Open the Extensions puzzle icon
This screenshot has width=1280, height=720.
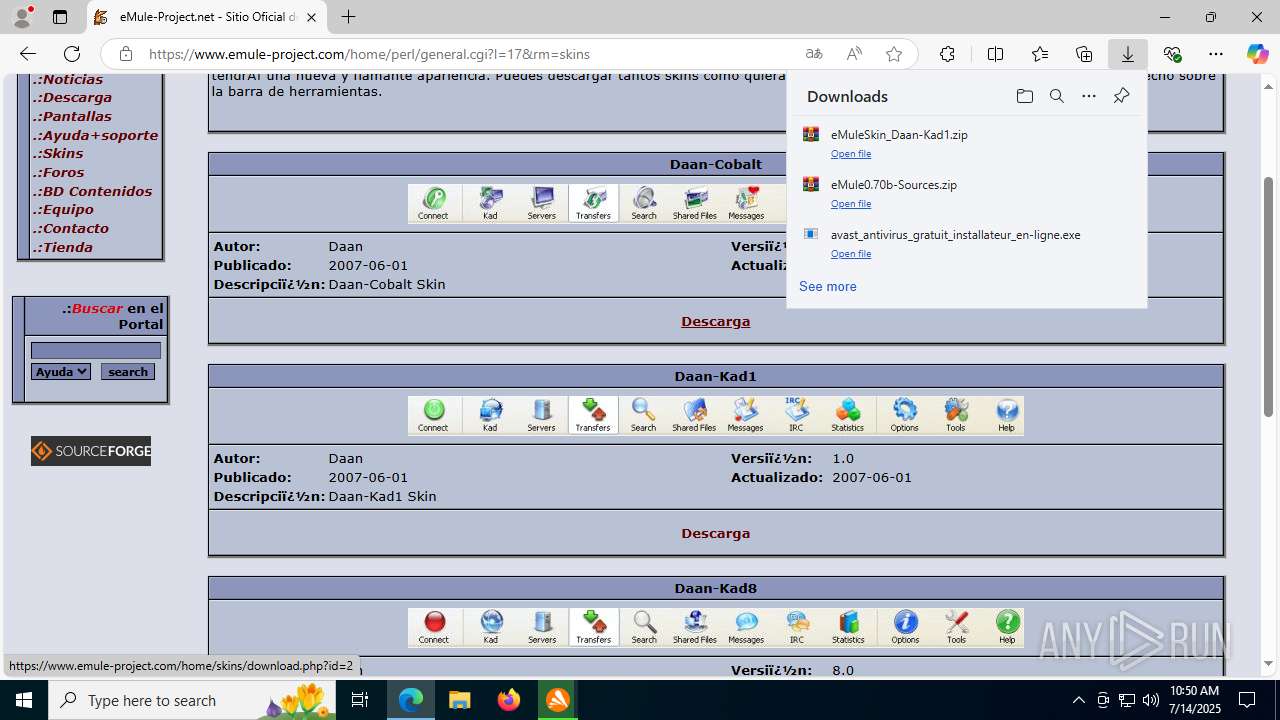[947, 54]
